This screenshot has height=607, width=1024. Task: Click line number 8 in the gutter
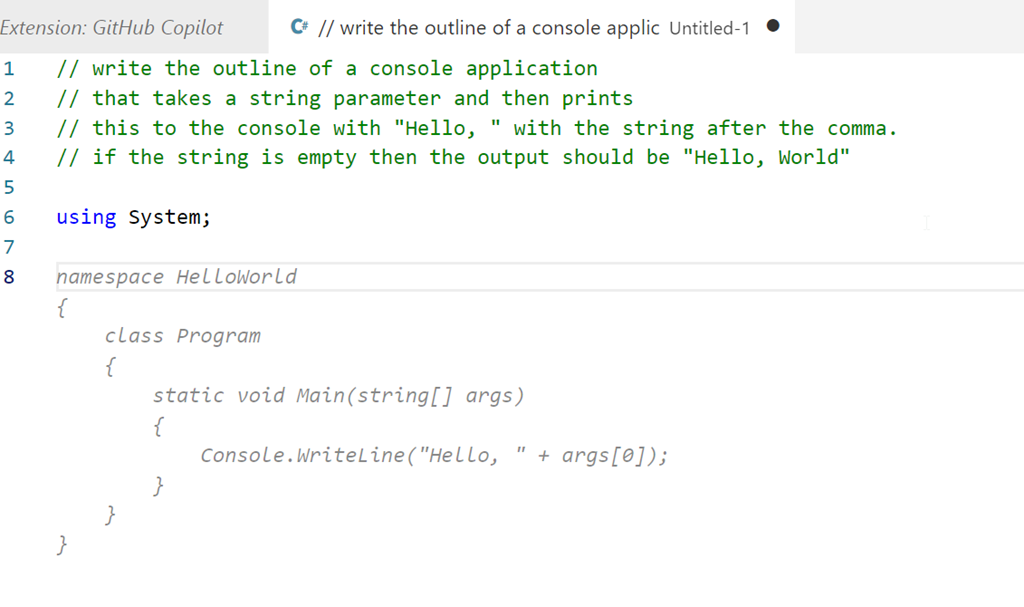click(9, 277)
